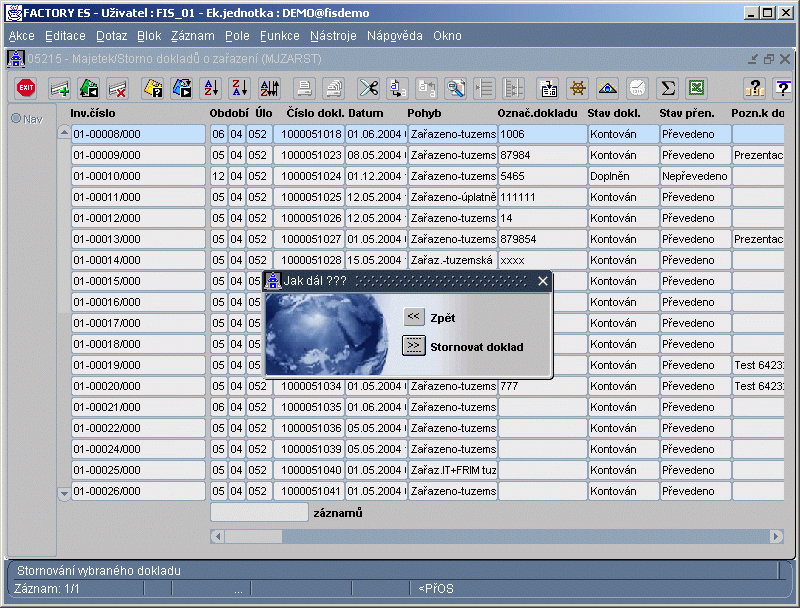Click the record count field next to záznamů

pyautogui.click(x=259, y=512)
